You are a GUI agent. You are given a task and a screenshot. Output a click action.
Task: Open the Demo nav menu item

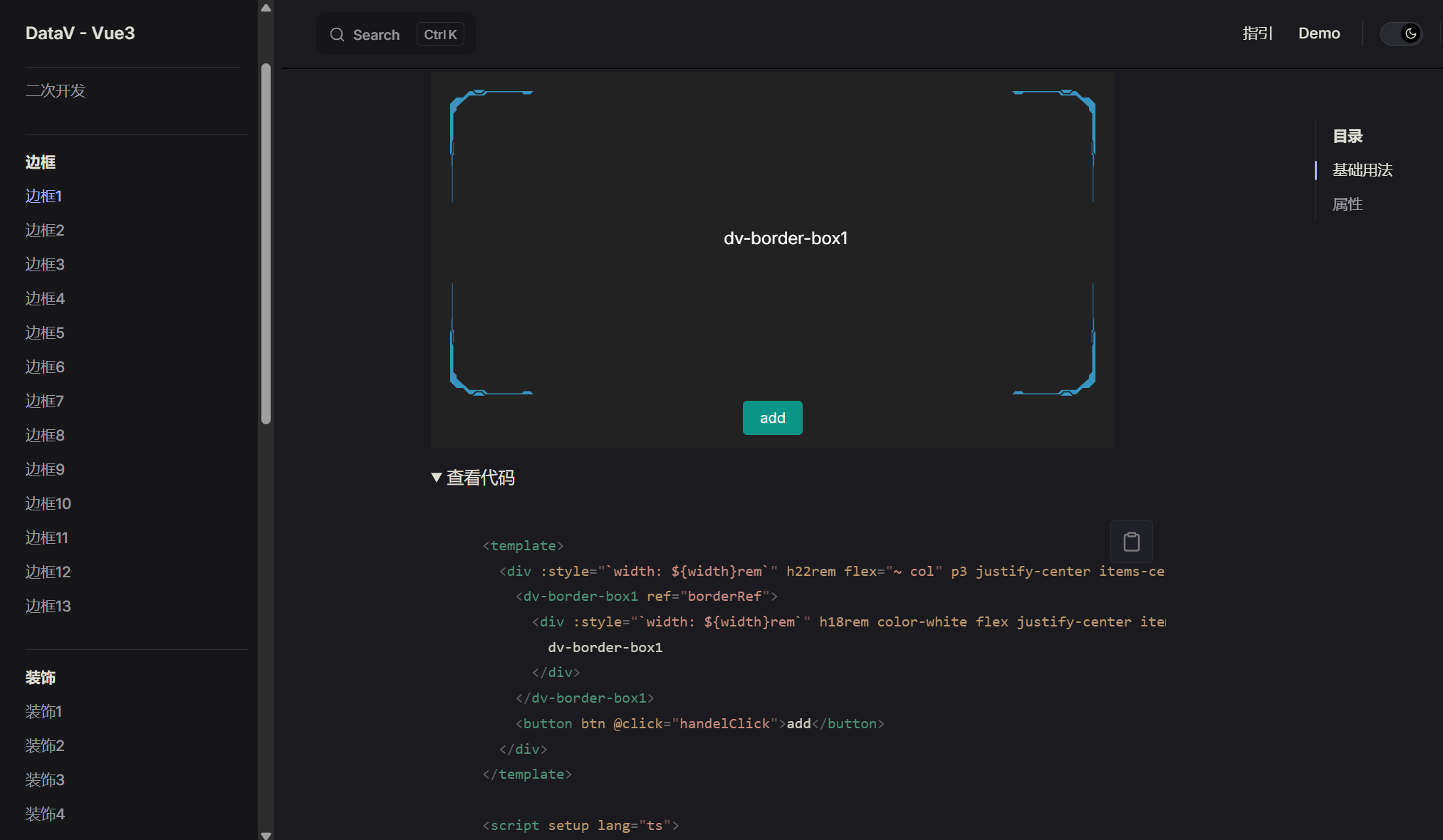pos(1318,33)
